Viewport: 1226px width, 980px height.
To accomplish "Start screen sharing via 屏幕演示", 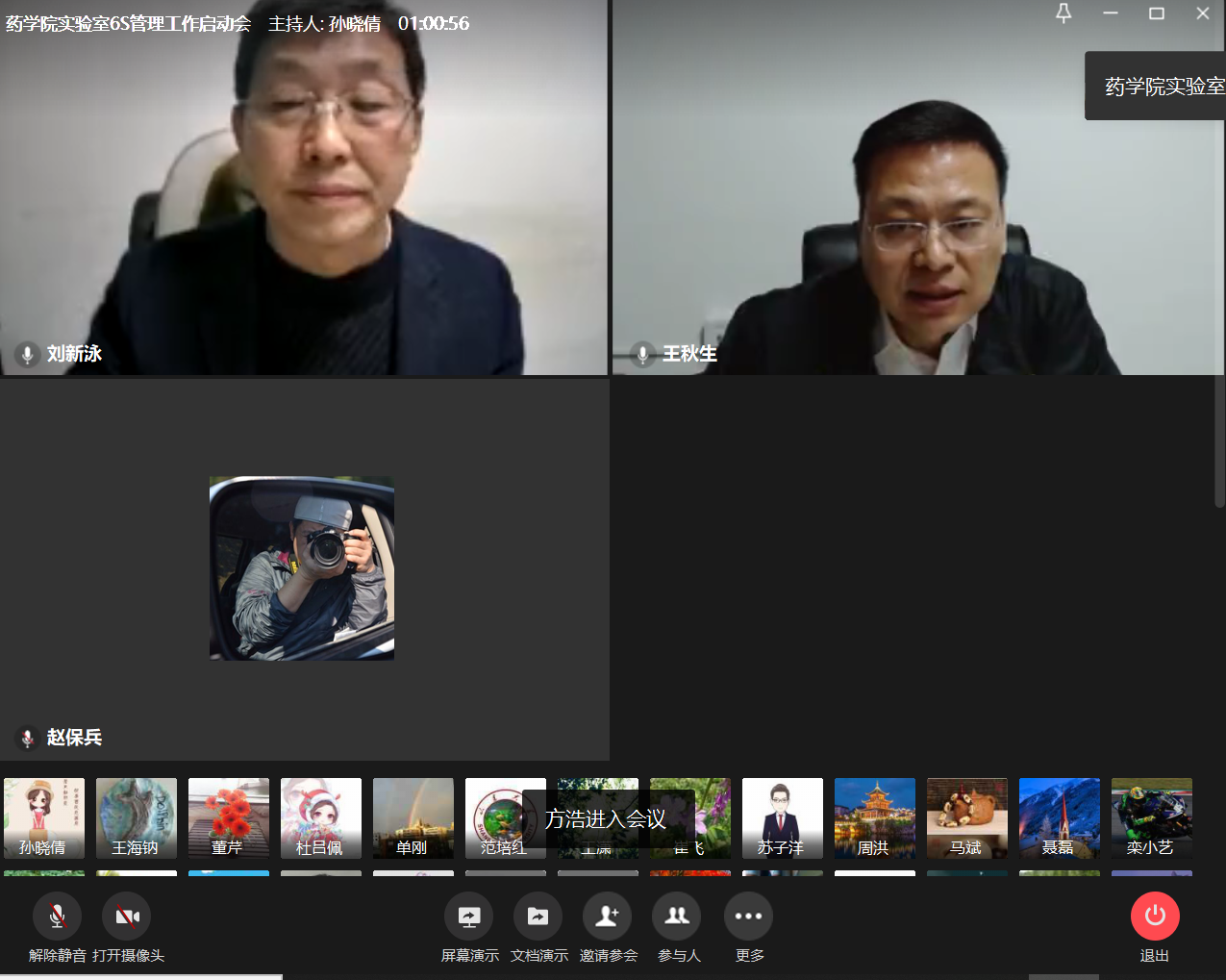I will (469, 917).
